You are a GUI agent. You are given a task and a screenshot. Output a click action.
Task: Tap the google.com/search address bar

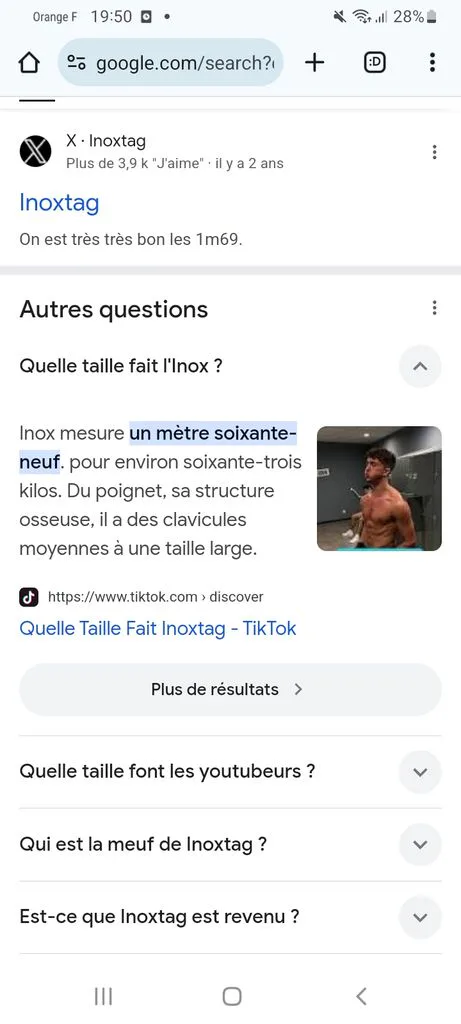pyautogui.click(x=171, y=63)
